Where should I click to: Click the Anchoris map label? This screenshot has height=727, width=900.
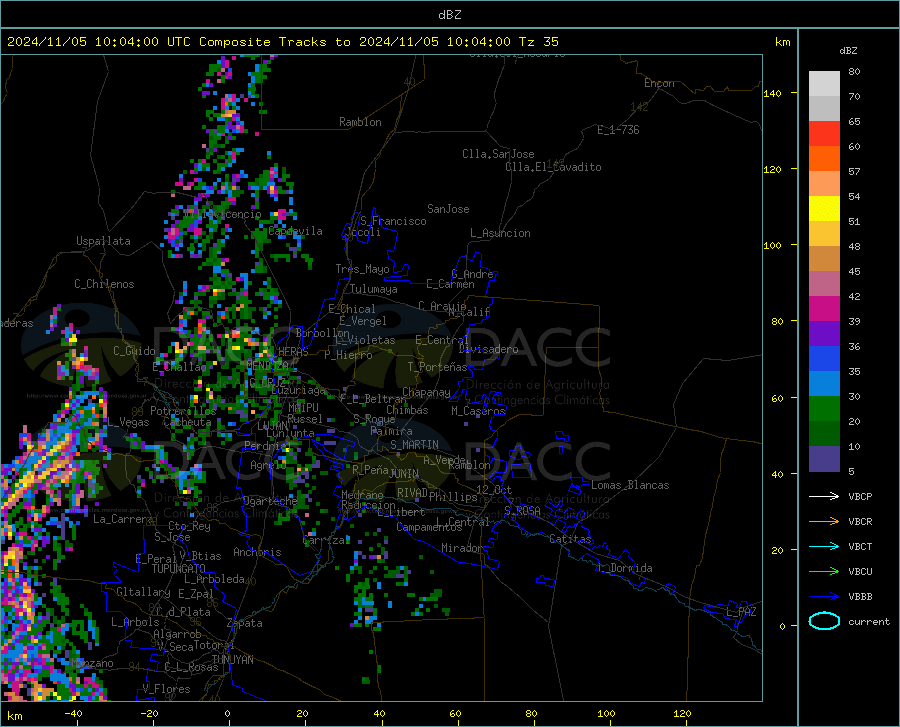pos(257,553)
